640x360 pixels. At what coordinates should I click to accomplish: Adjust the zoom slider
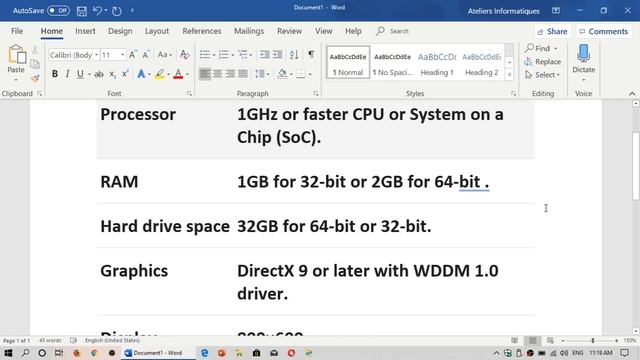pos(593,340)
